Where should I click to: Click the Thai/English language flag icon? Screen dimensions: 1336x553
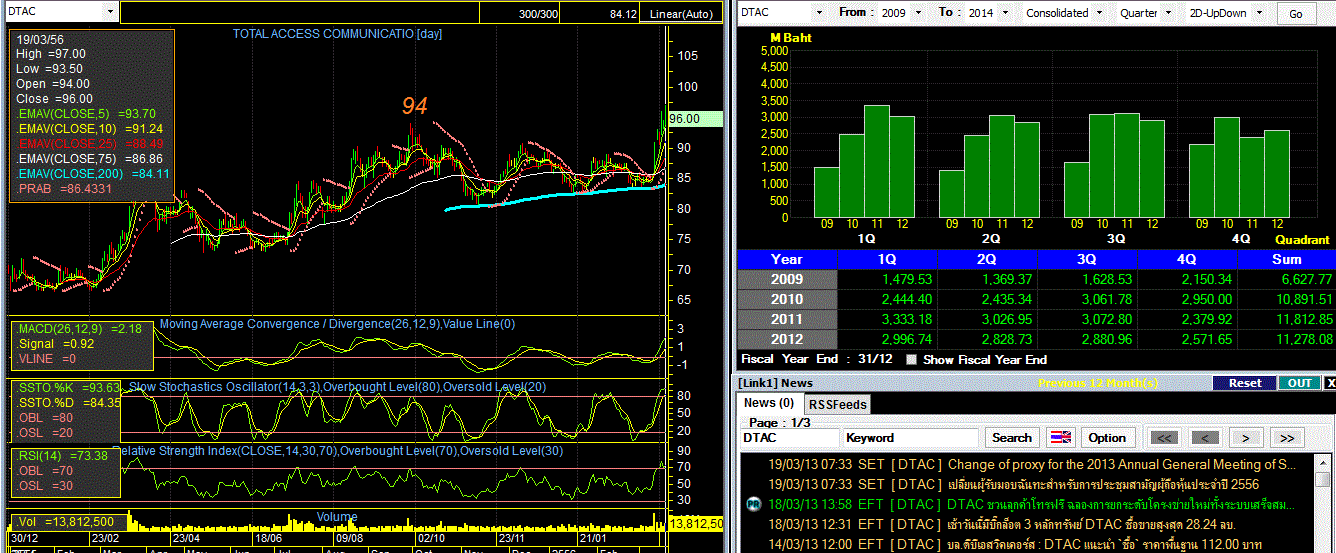point(1061,438)
